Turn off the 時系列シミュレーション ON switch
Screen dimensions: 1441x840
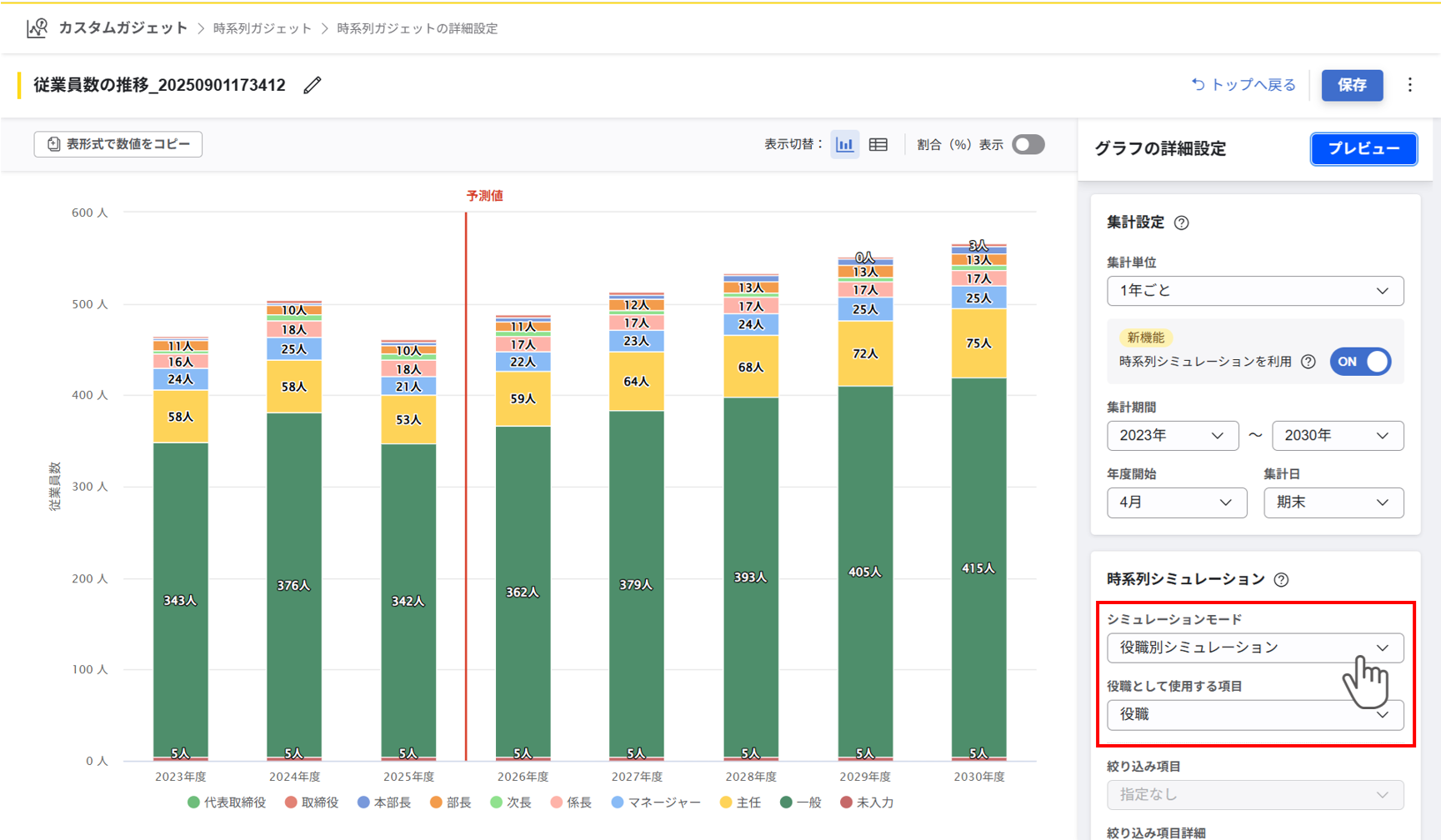coord(1360,362)
